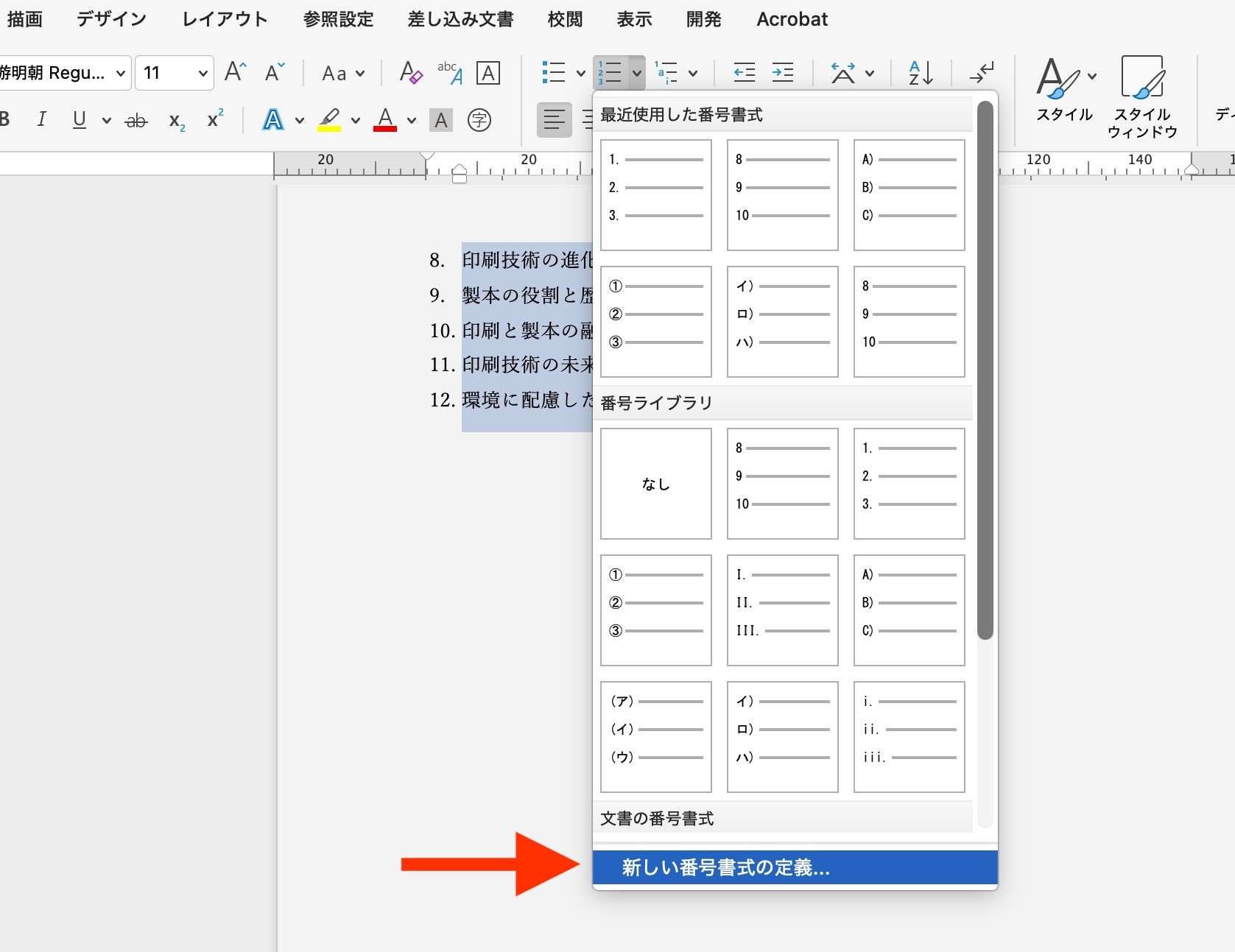Toggle subscript formatting
Image resolution: width=1235 pixels, height=952 pixels.
pos(177,121)
